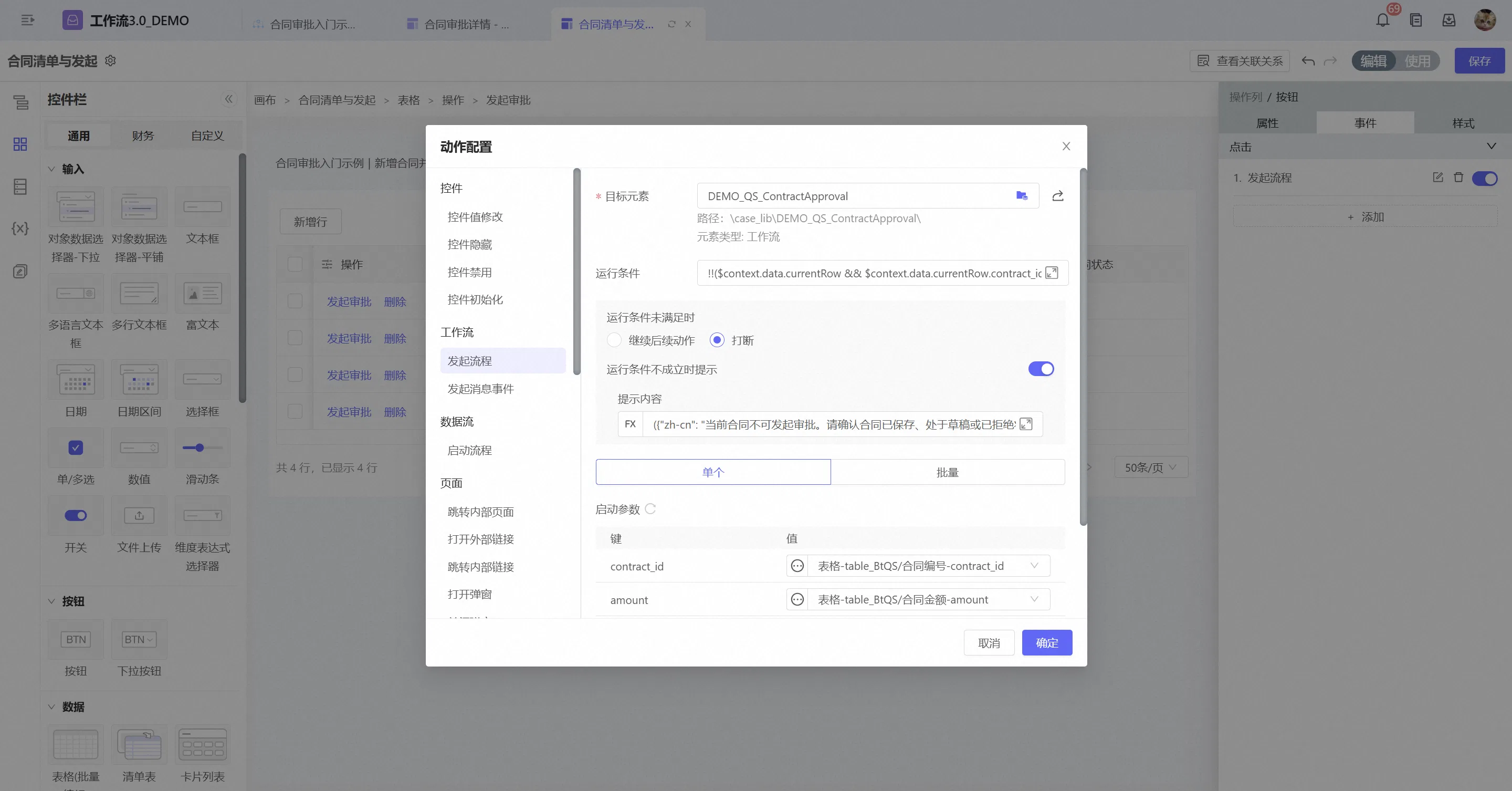Click the folder picker icon in target element field
Image resolution: width=1512 pixels, height=791 pixels.
(1022, 195)
